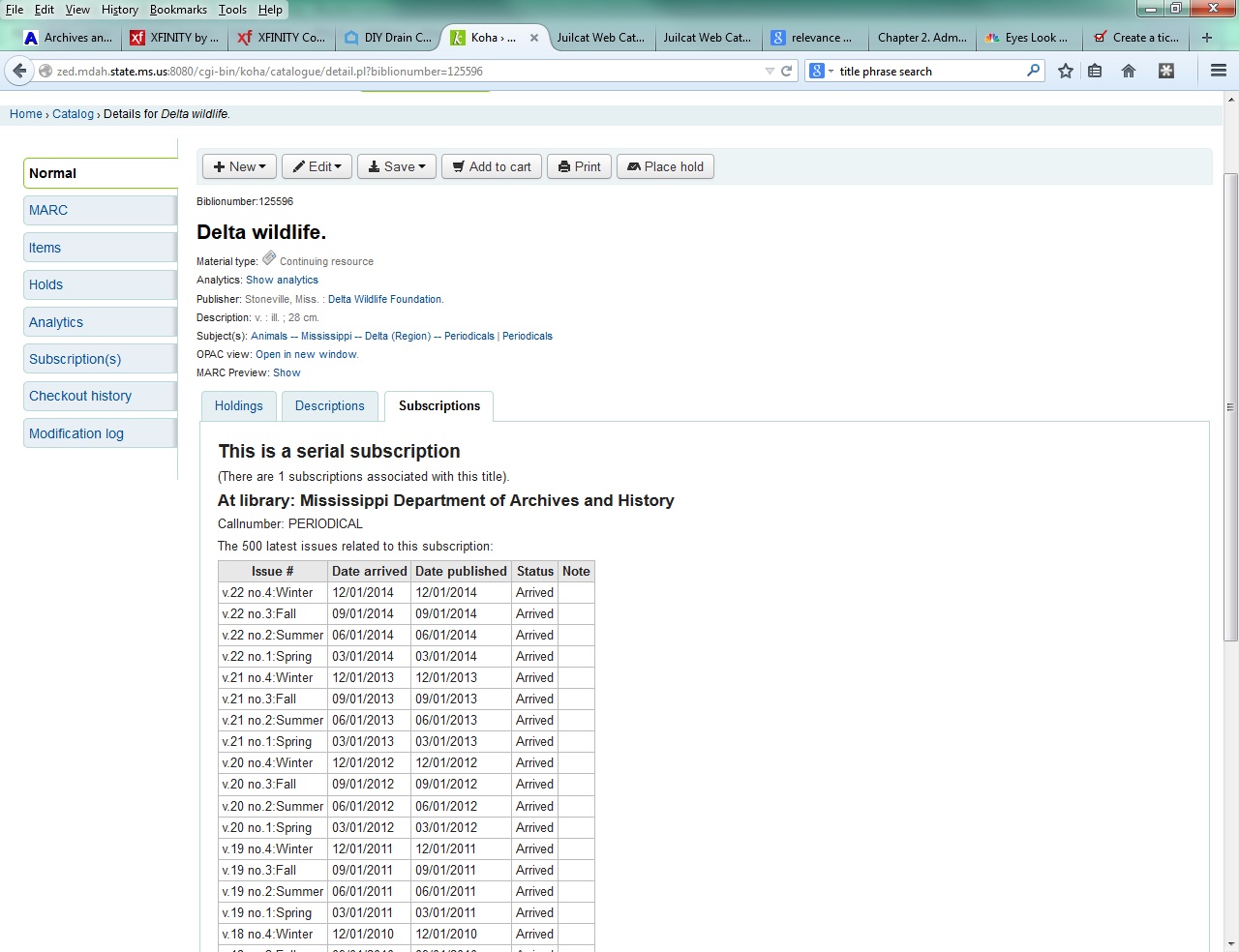The image size is (1239, 952).
Task: Click the Place hold button
Action: (665, 166)
